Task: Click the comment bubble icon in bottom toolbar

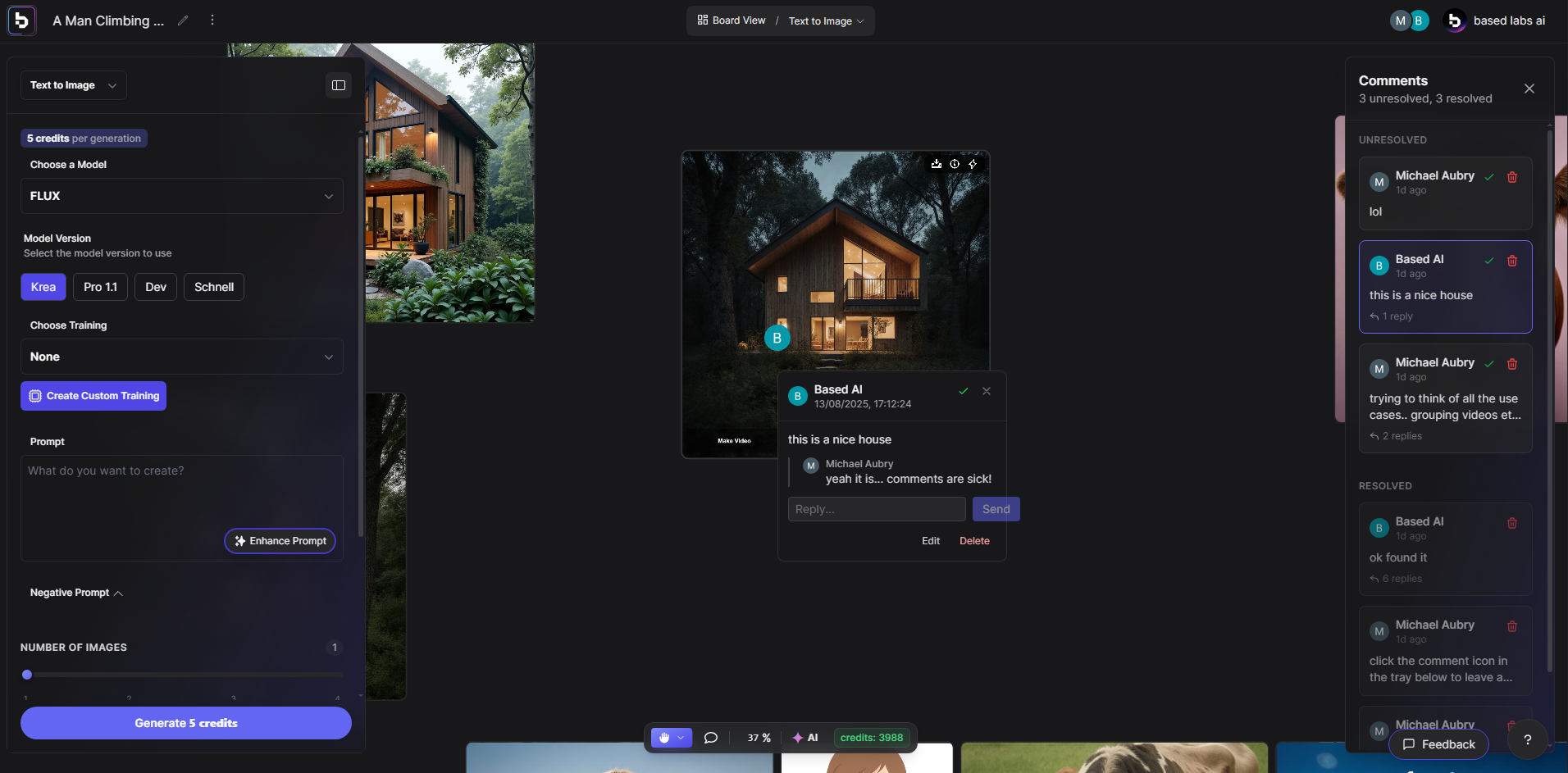Action: (x=711, y=738)
